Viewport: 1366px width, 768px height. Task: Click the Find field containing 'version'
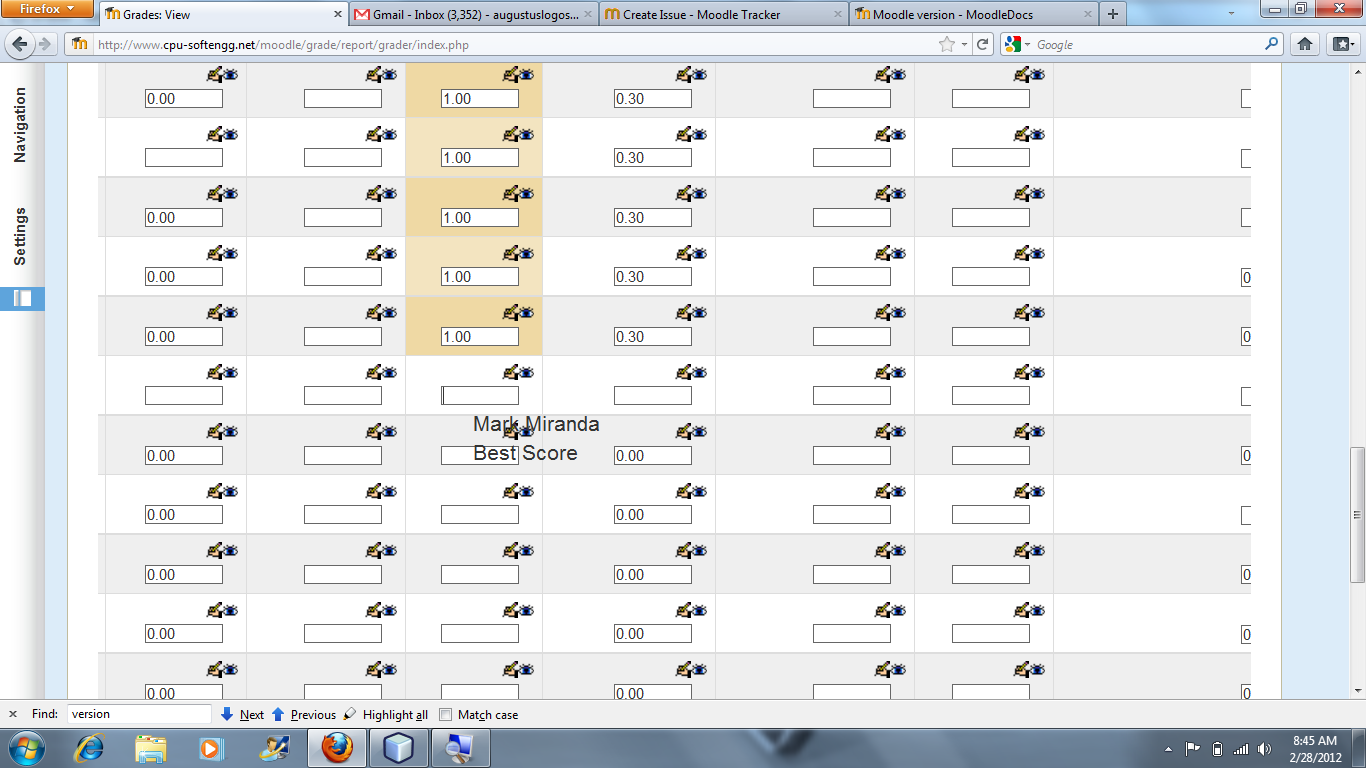[x=139, y=714]
